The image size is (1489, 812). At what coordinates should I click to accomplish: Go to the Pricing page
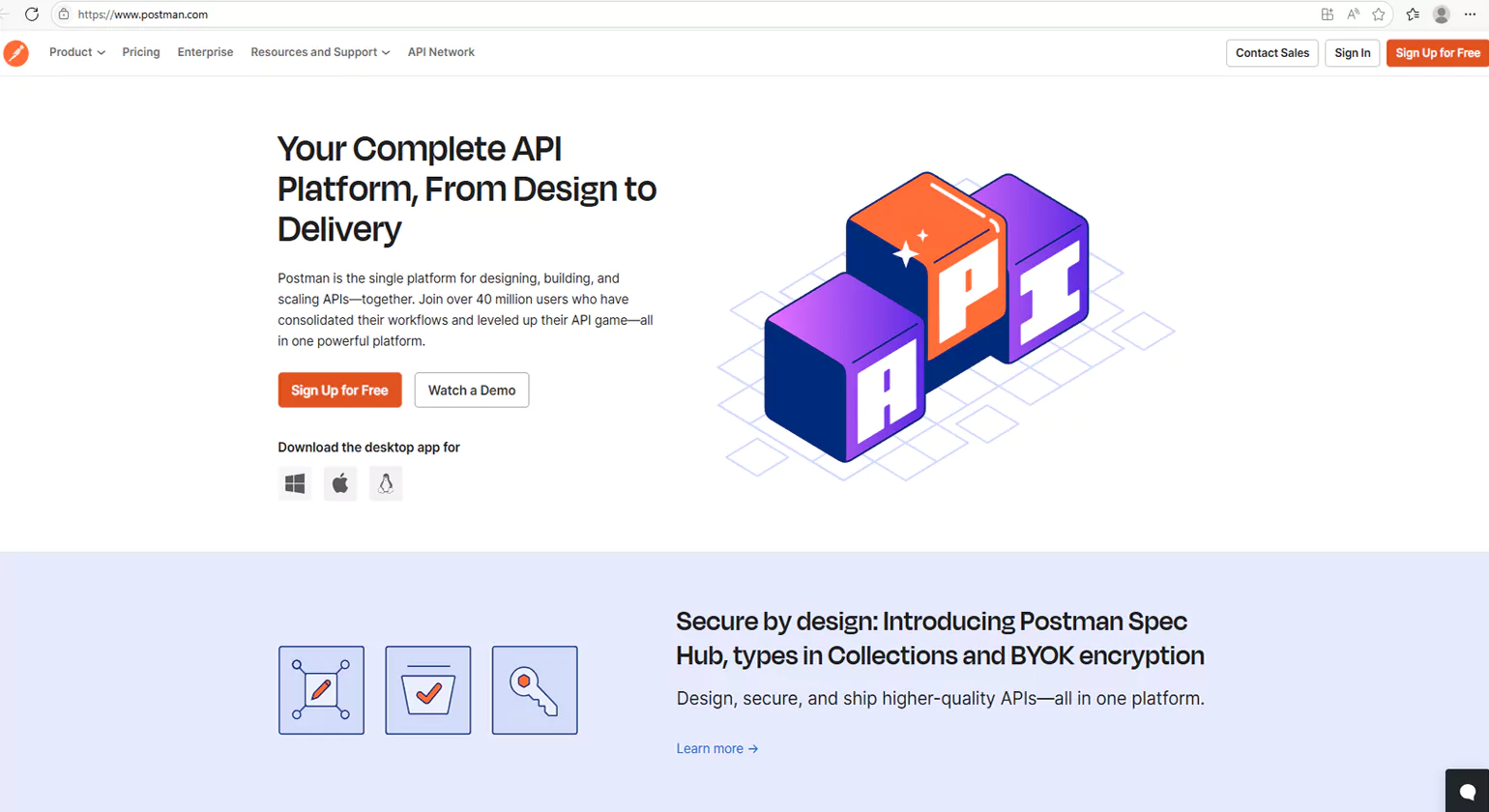141,52
